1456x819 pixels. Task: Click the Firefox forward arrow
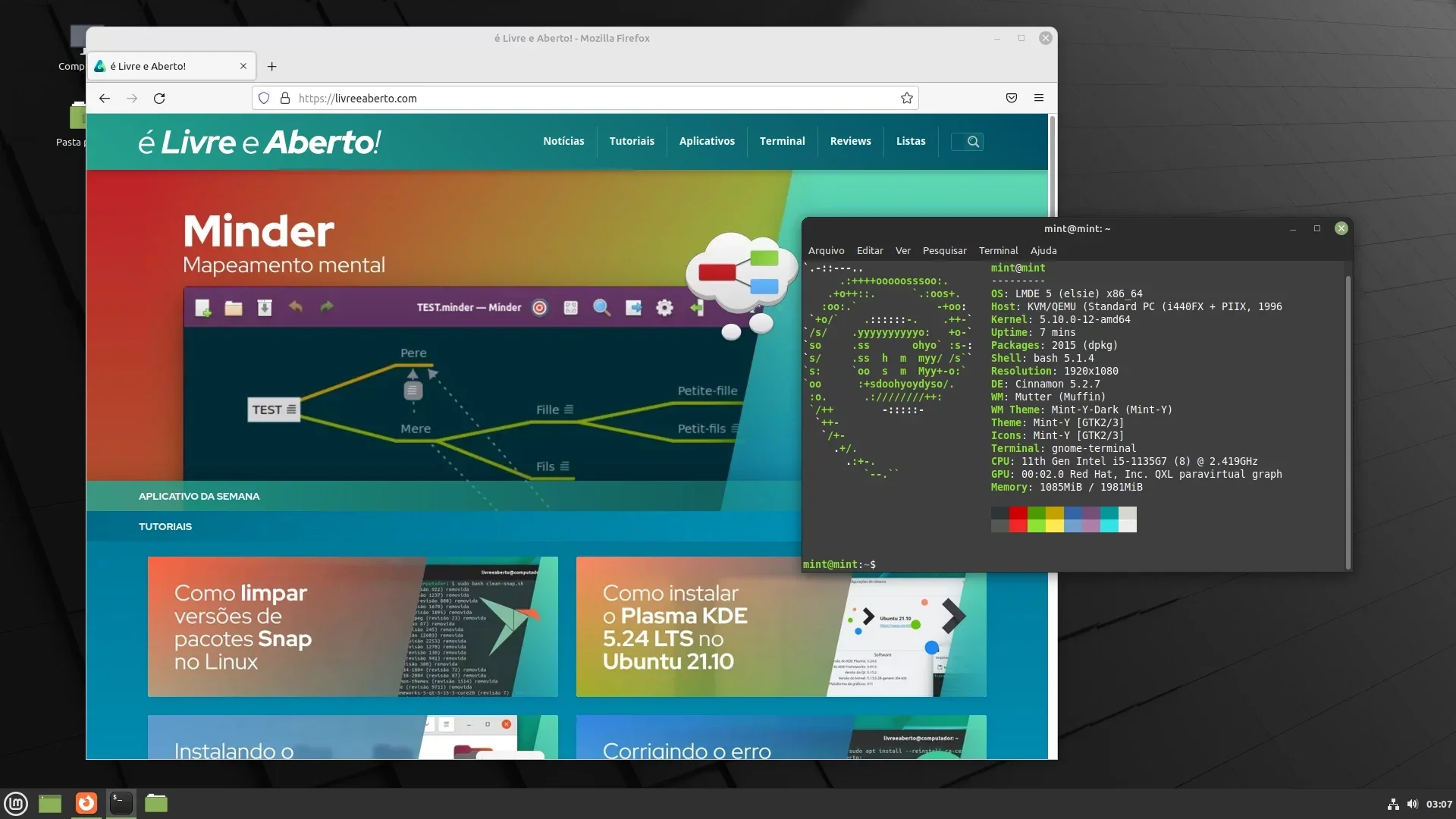[132, 99]
